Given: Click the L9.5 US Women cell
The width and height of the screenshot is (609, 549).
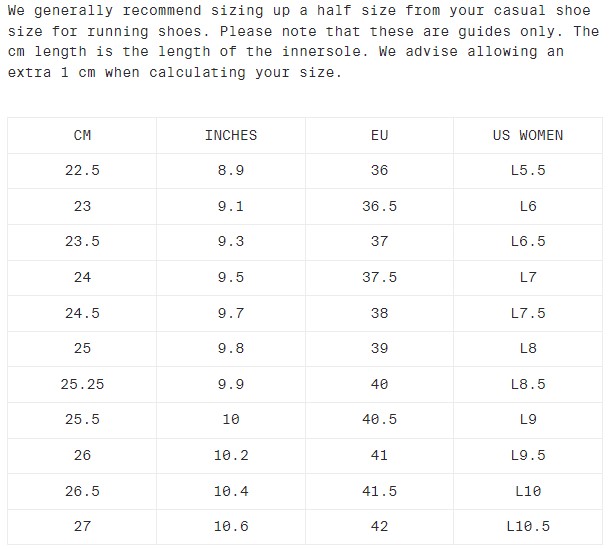Looking at the screenshot, I should tap(527, 455).
